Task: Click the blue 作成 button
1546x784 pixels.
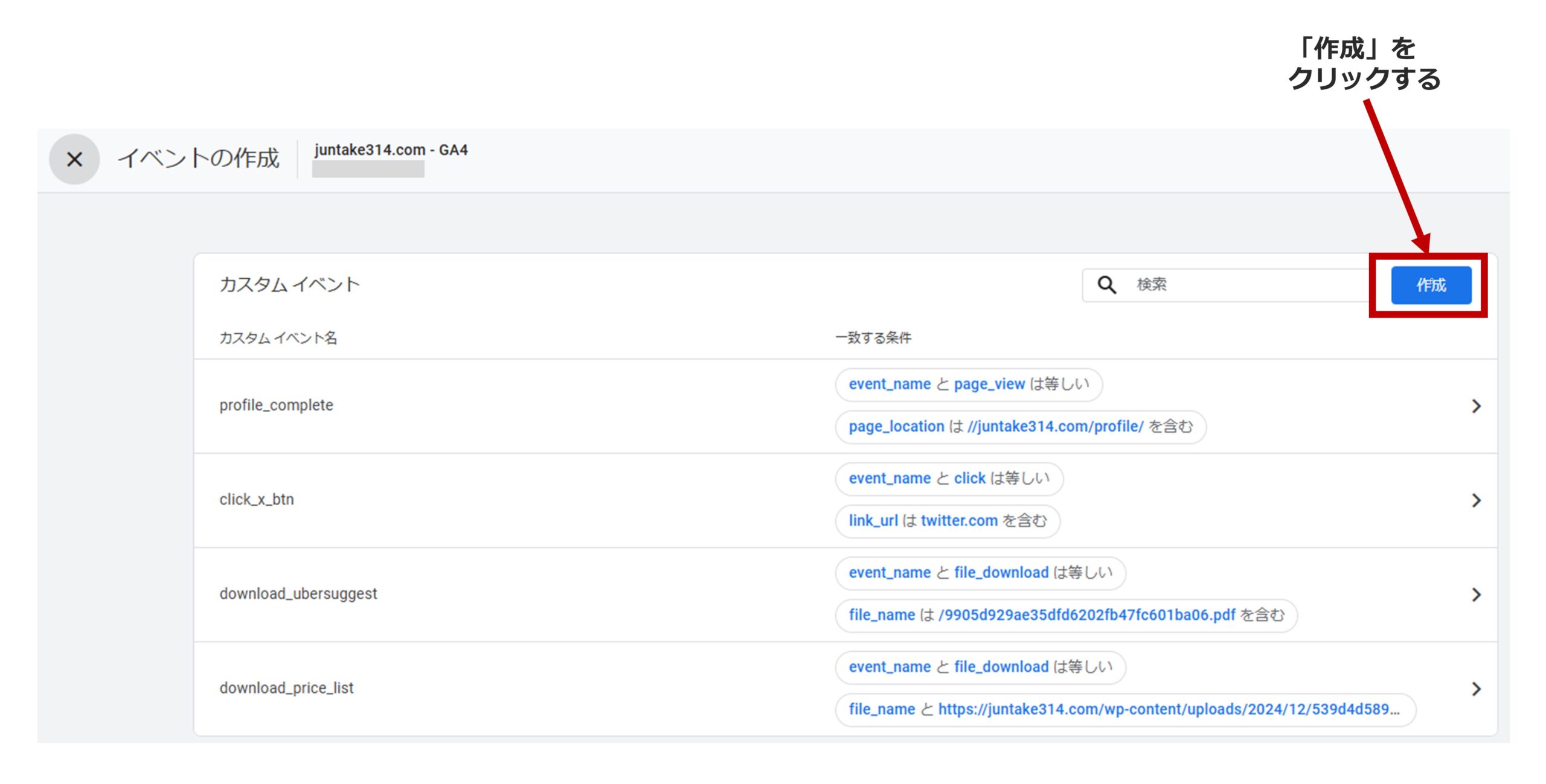Action: click(x=1431, y=285)
